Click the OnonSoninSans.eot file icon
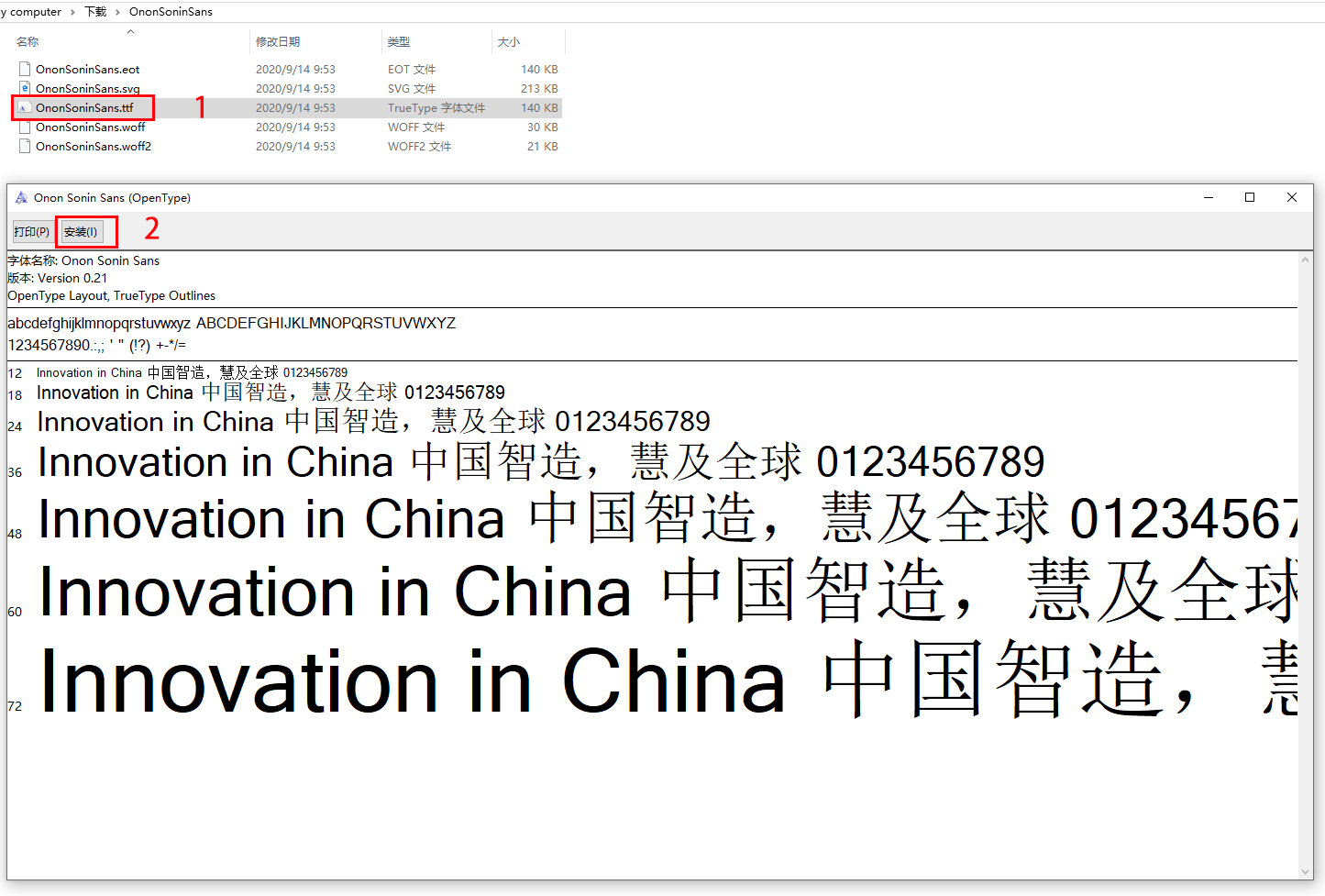 tap(25, 69)
